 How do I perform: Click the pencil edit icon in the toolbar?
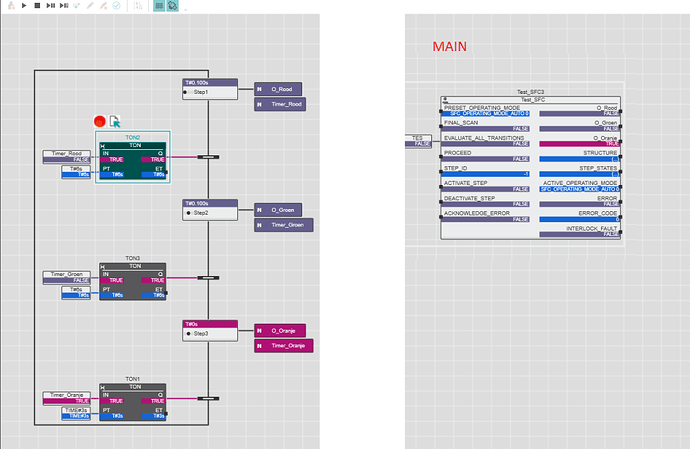pyautogui.click(x=90, y=6)
